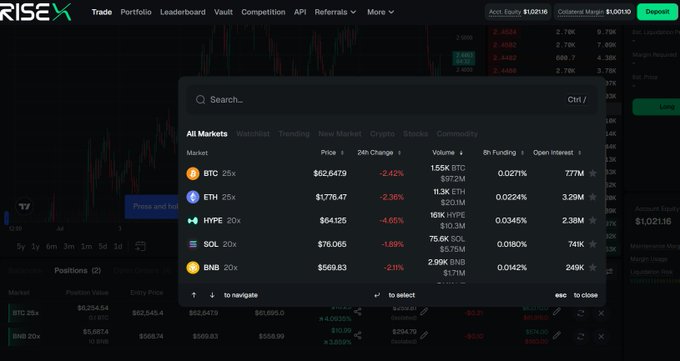Close the BTC 25x position with X

pos(601,313)
